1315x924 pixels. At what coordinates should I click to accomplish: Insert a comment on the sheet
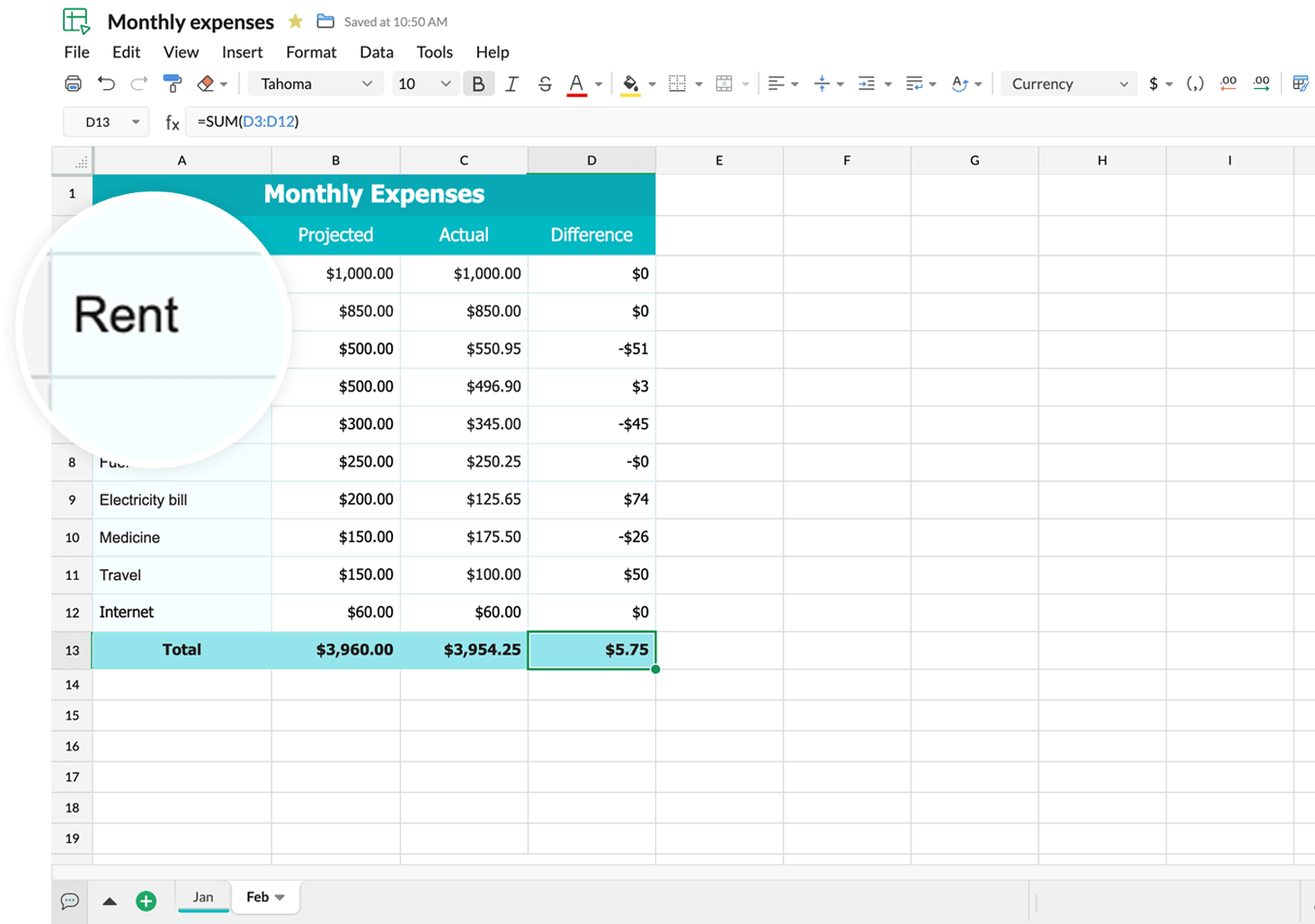[x=70, y=902]
